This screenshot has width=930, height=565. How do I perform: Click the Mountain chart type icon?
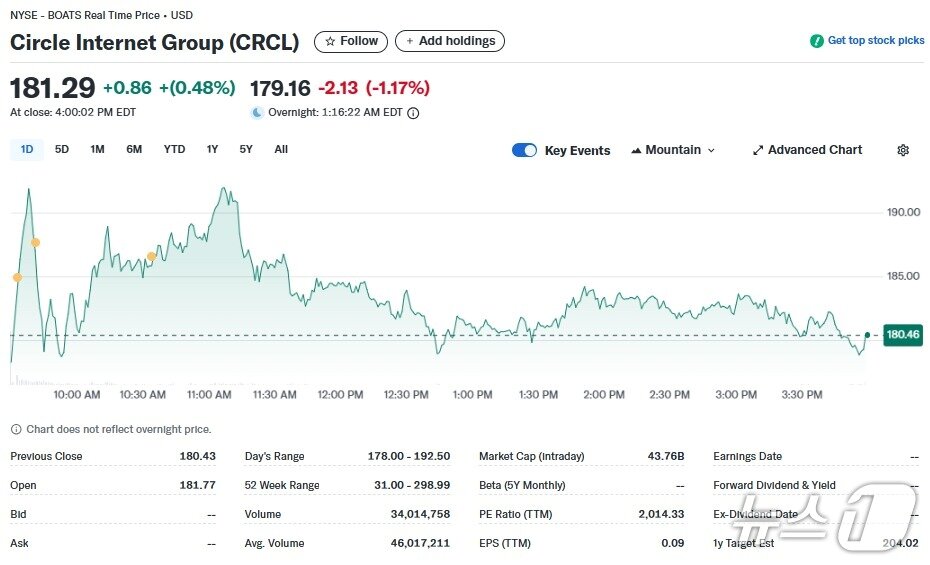click(x=636, y=150)
